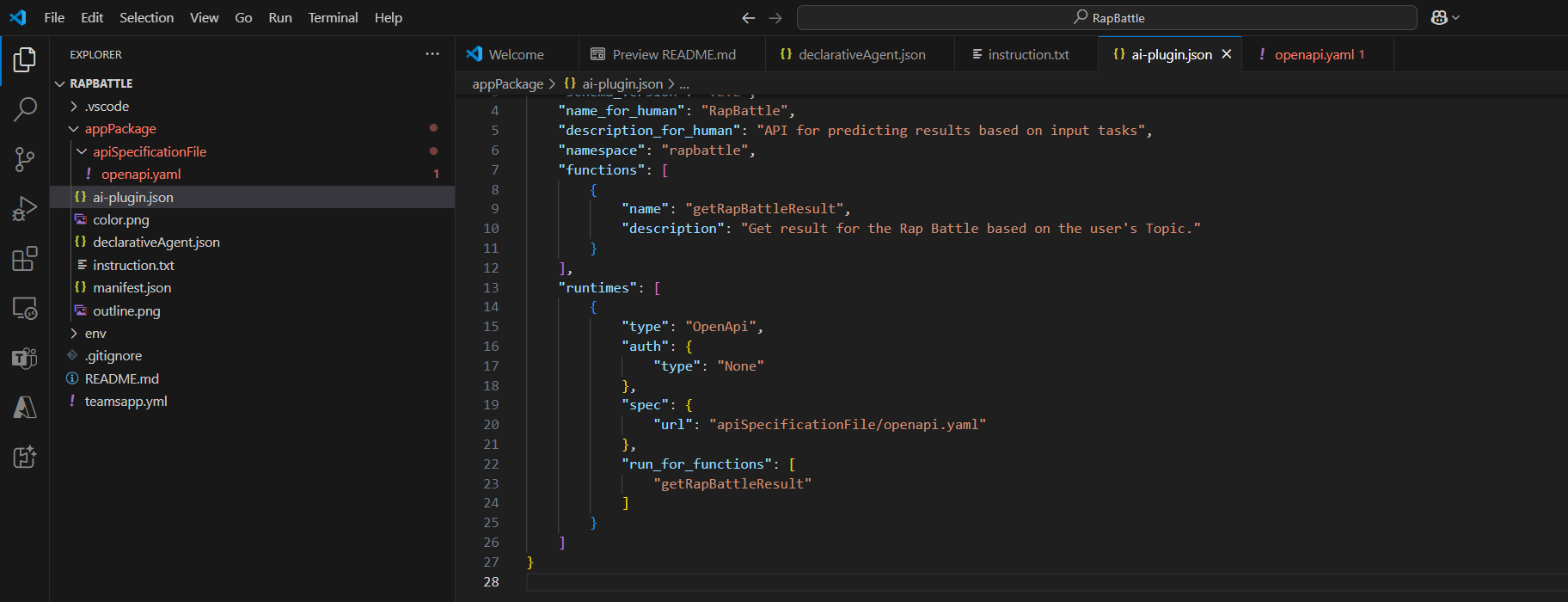Image resolution: width=1568 pixels, height=602 pixels.
Task: Collapse the apiSpecificationFile folder
Action: click(x=252, y=151)
